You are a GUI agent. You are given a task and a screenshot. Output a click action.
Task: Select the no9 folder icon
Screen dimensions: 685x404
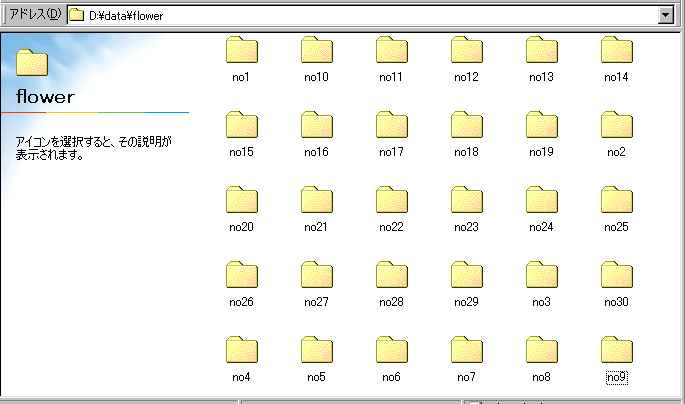(x=617, y=350)
